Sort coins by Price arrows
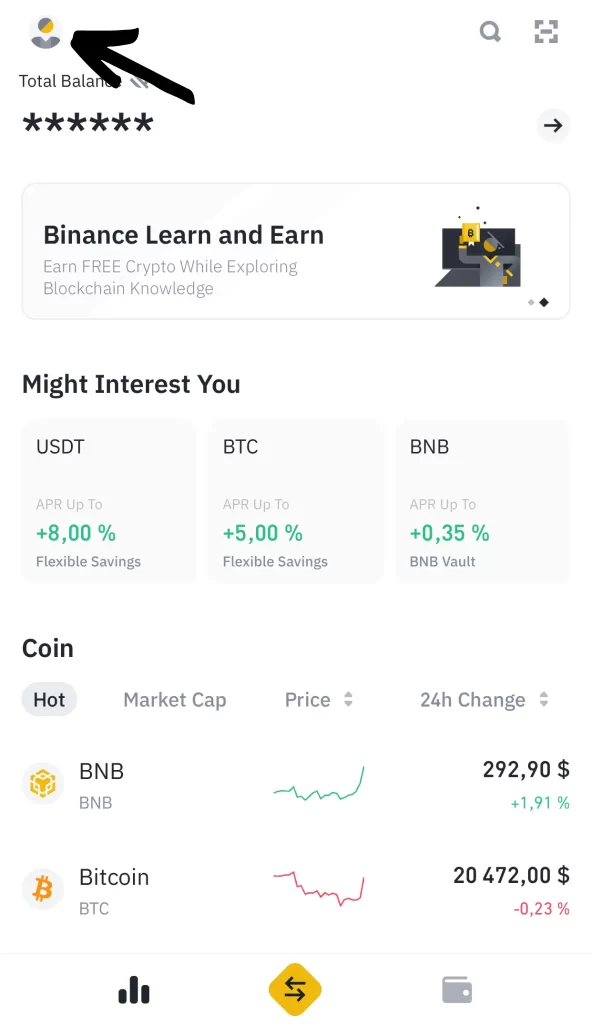 pos(348,699)
